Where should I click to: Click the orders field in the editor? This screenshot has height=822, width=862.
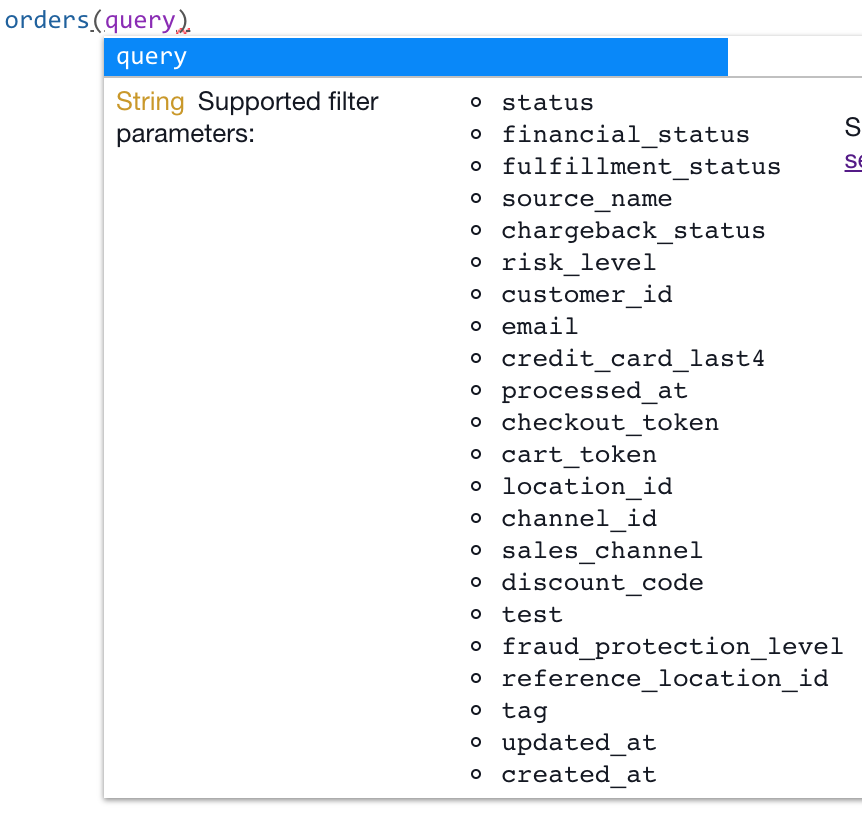48,20
